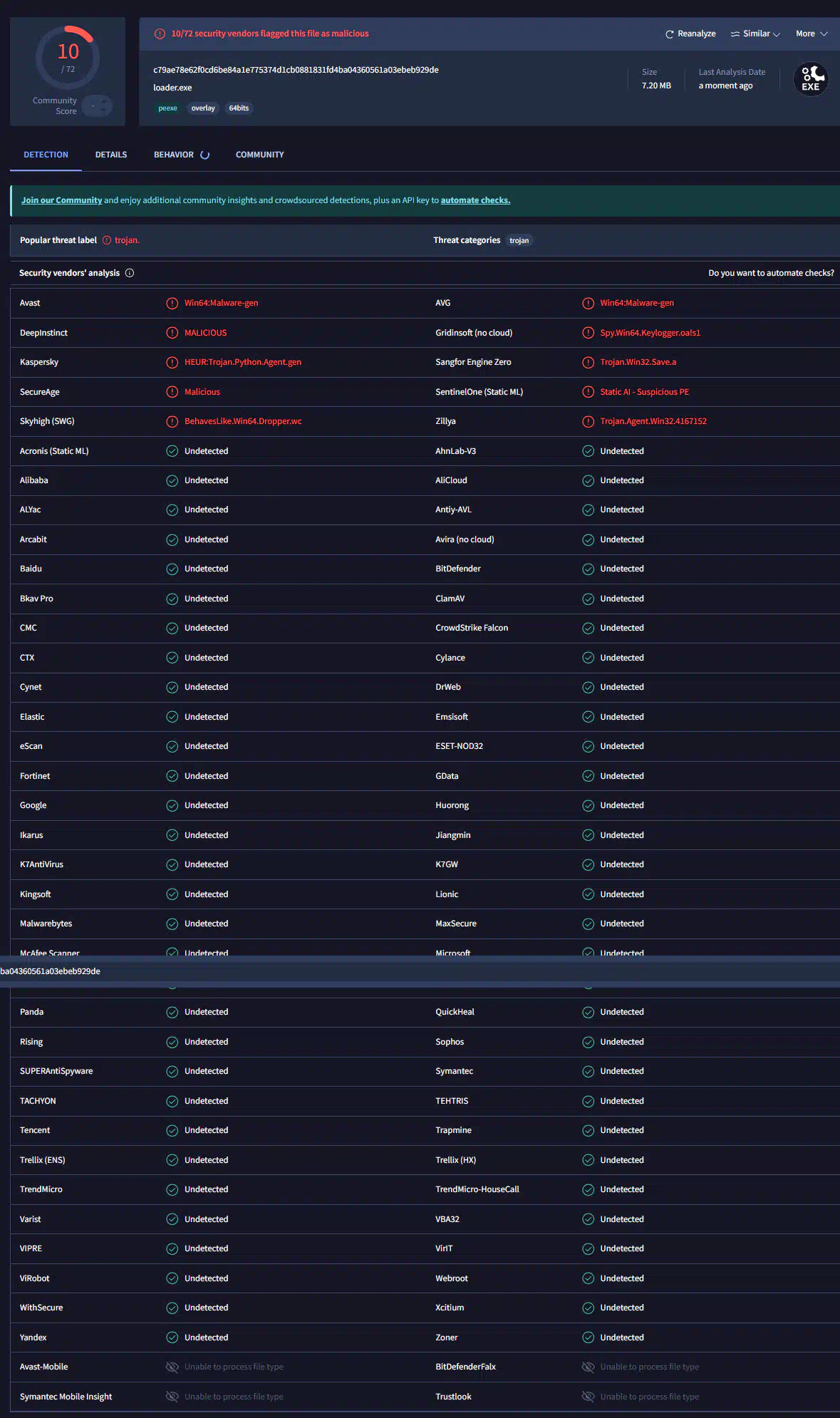The image size is (840, 1418).
Task: Click the checkmark icon for CrowdStrike Falcon
Action: (x=588, y=628)
